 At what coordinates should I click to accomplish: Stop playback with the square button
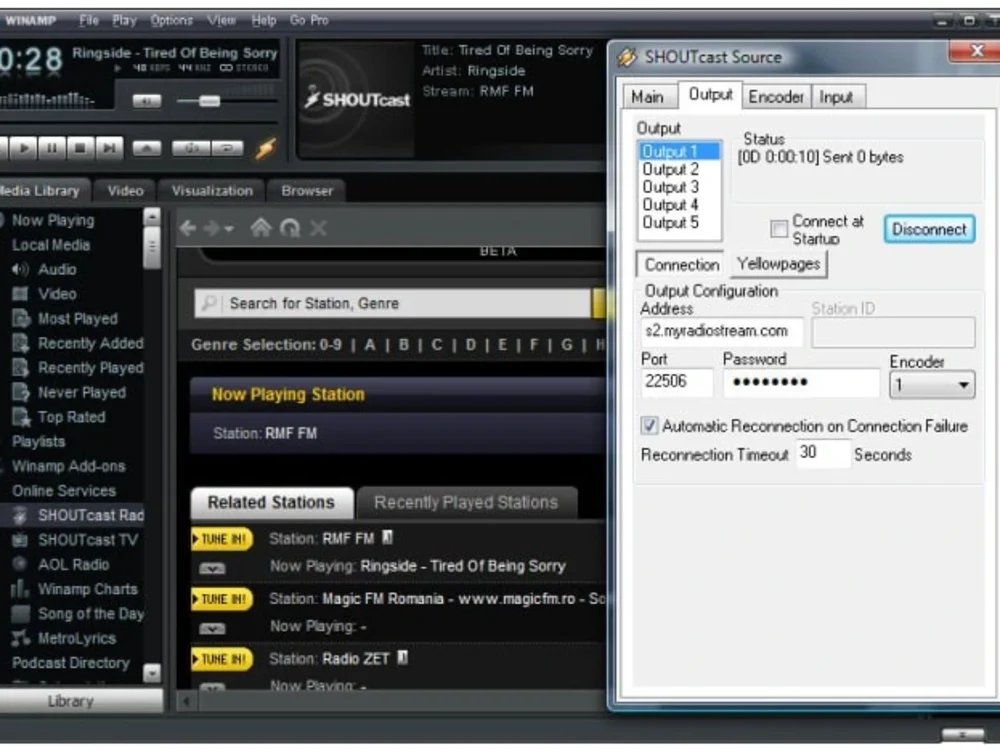80,148
